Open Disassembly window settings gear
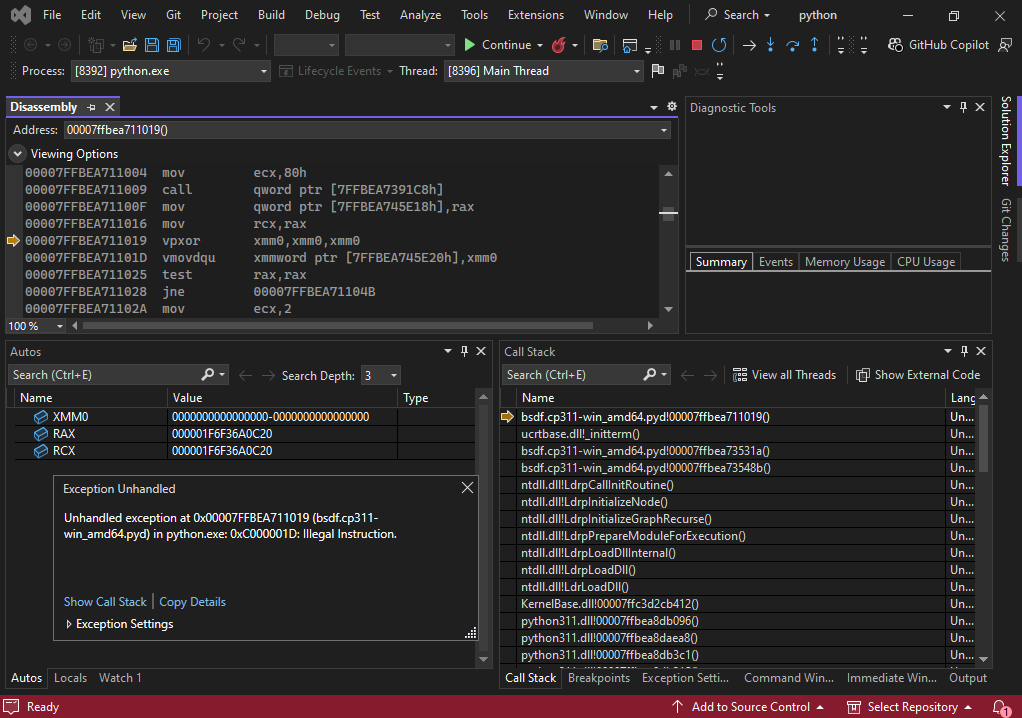The width and height of the screenshot is (1022, 718). (x=671, y=107)
